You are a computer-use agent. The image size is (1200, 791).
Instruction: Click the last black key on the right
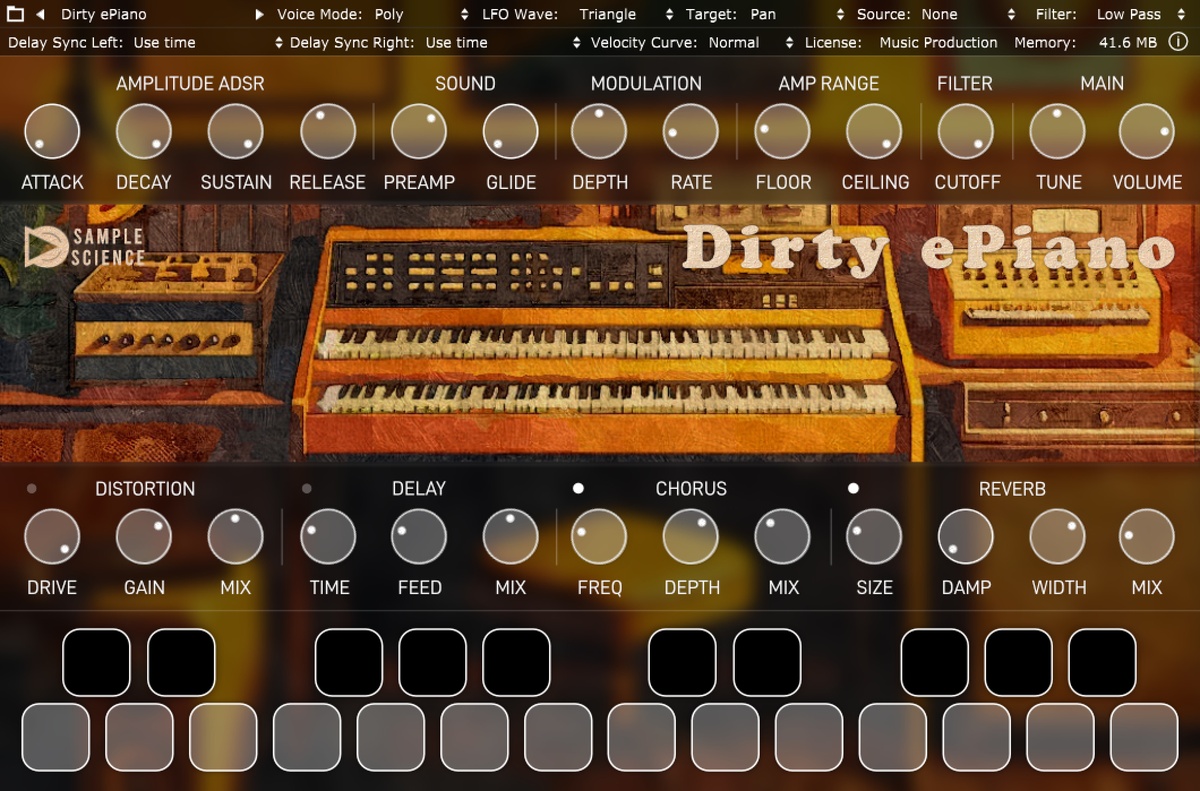coord(1103,662)
